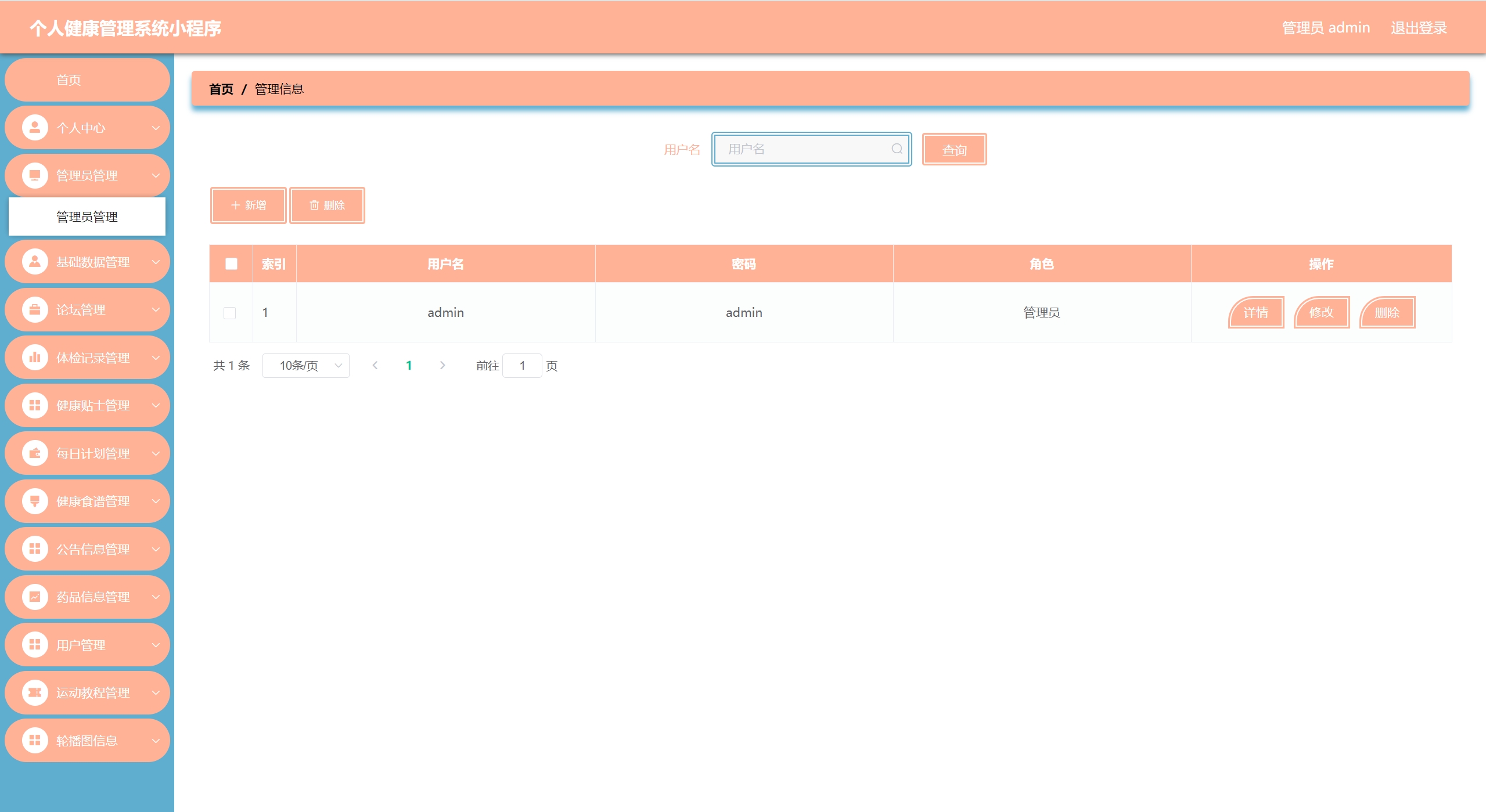
Task: Click the 前往 page number input field
Action: coord(522,366)
